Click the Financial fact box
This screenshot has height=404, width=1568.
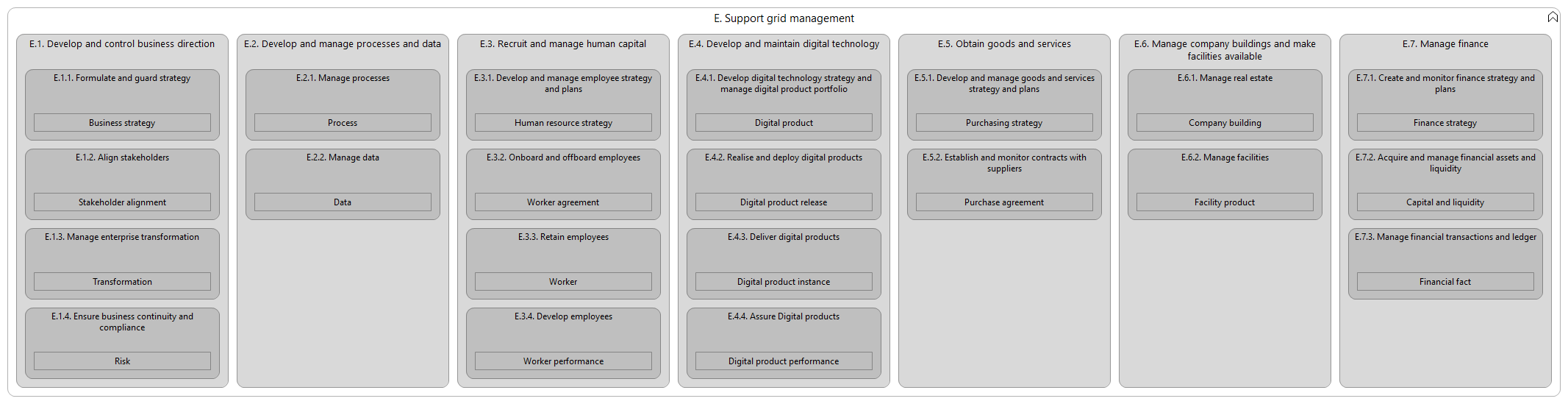click(1445, 282)
